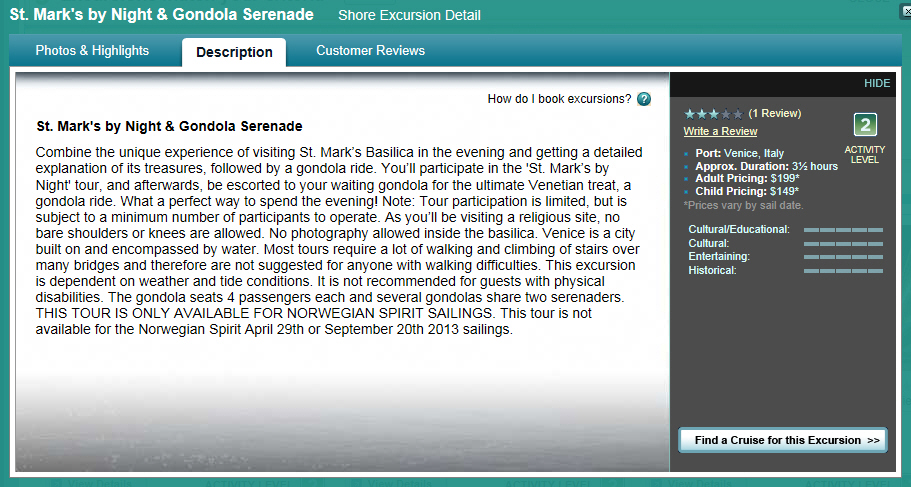The height and width of the screenshot is (487, 911).
Task: Click the (1 Review) count text
Action: pyautogui.click(x=774, y=113)
